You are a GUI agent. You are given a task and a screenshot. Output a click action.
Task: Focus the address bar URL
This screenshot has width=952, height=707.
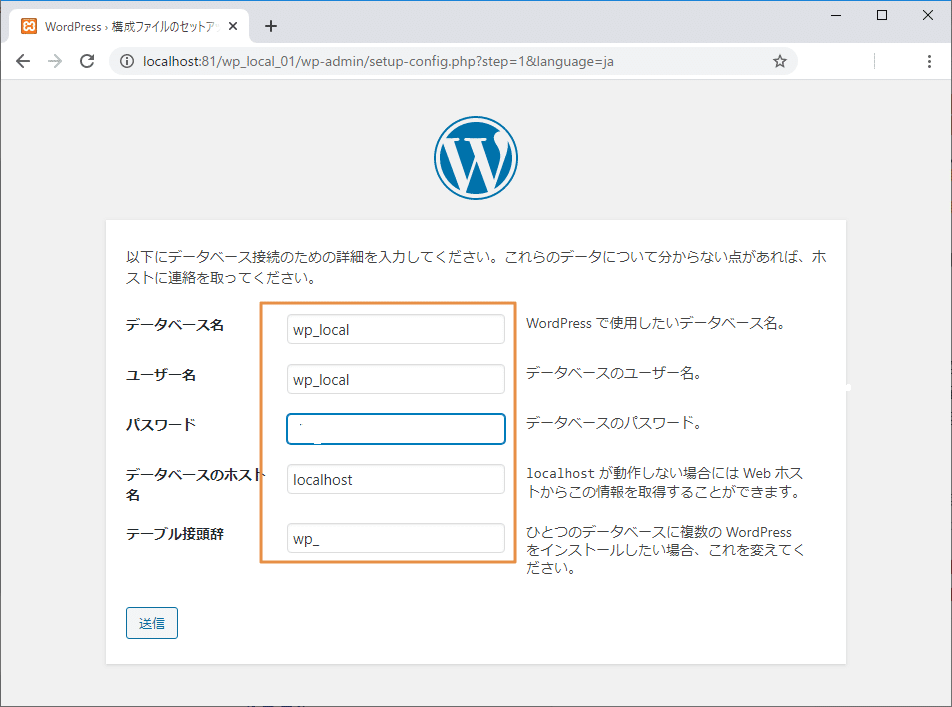378,61
